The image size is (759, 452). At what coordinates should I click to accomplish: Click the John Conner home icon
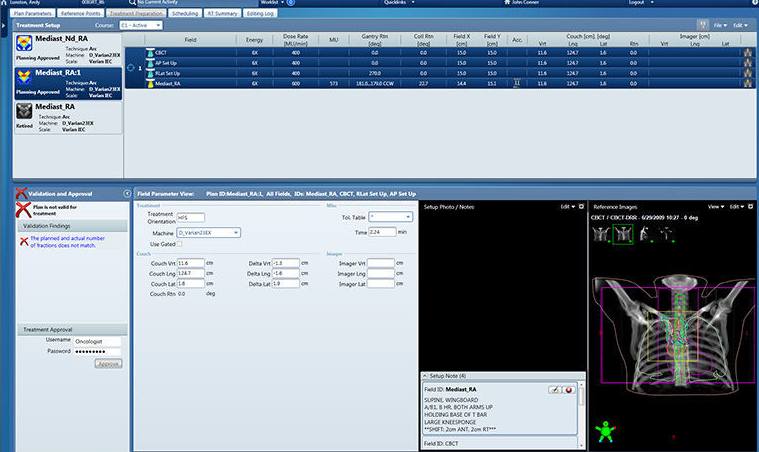(507, 2)
